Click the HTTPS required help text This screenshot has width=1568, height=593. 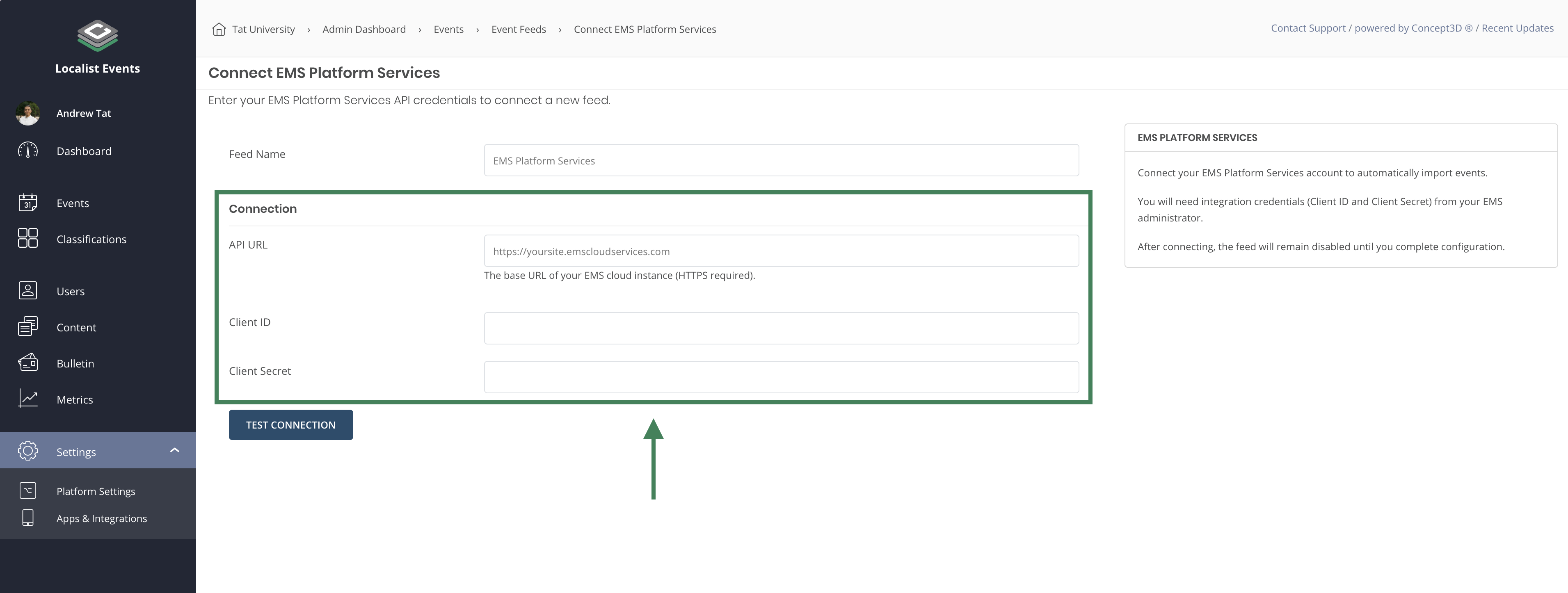pos(619,275)
